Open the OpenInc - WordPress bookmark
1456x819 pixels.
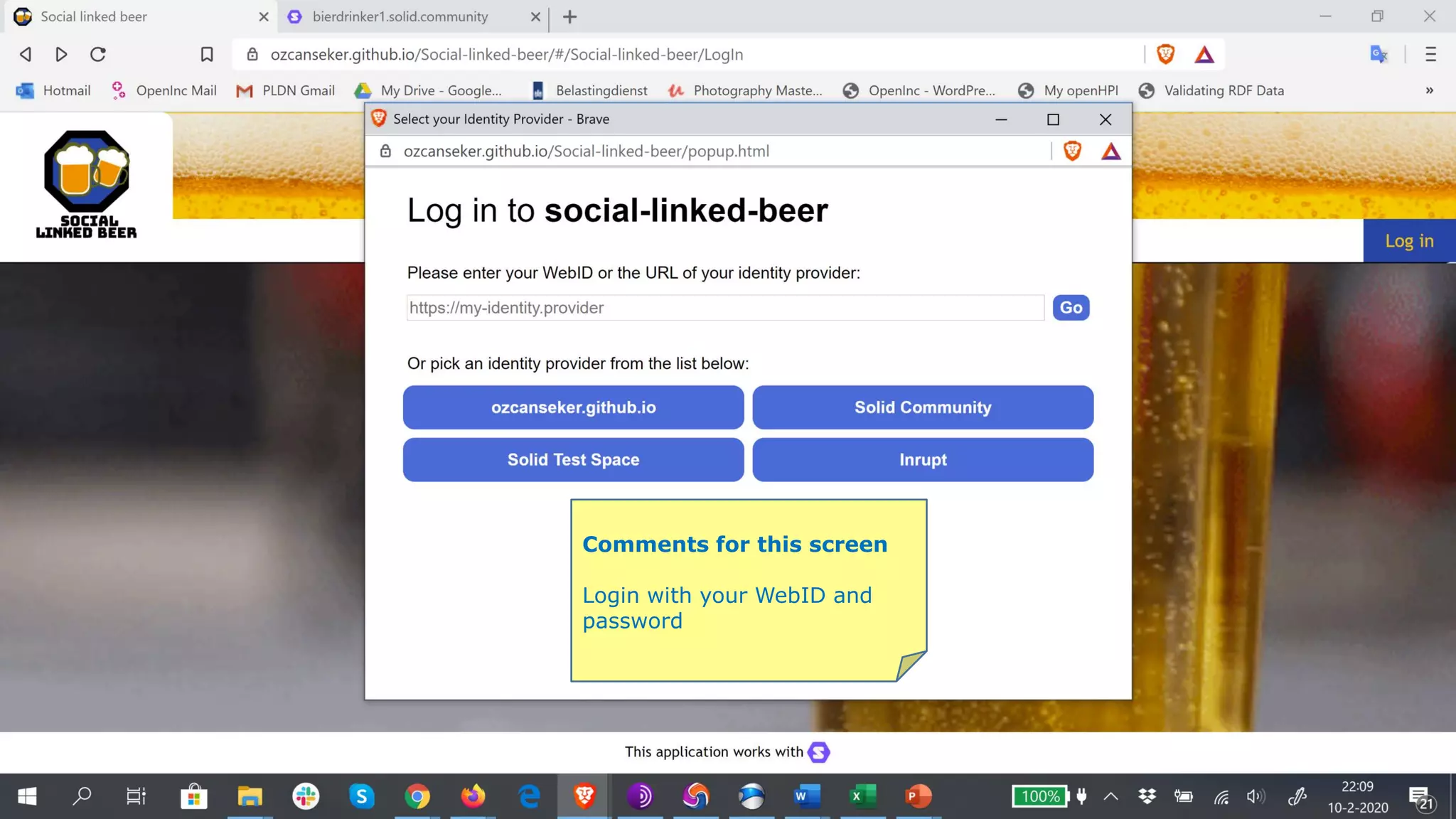[919, 90]
